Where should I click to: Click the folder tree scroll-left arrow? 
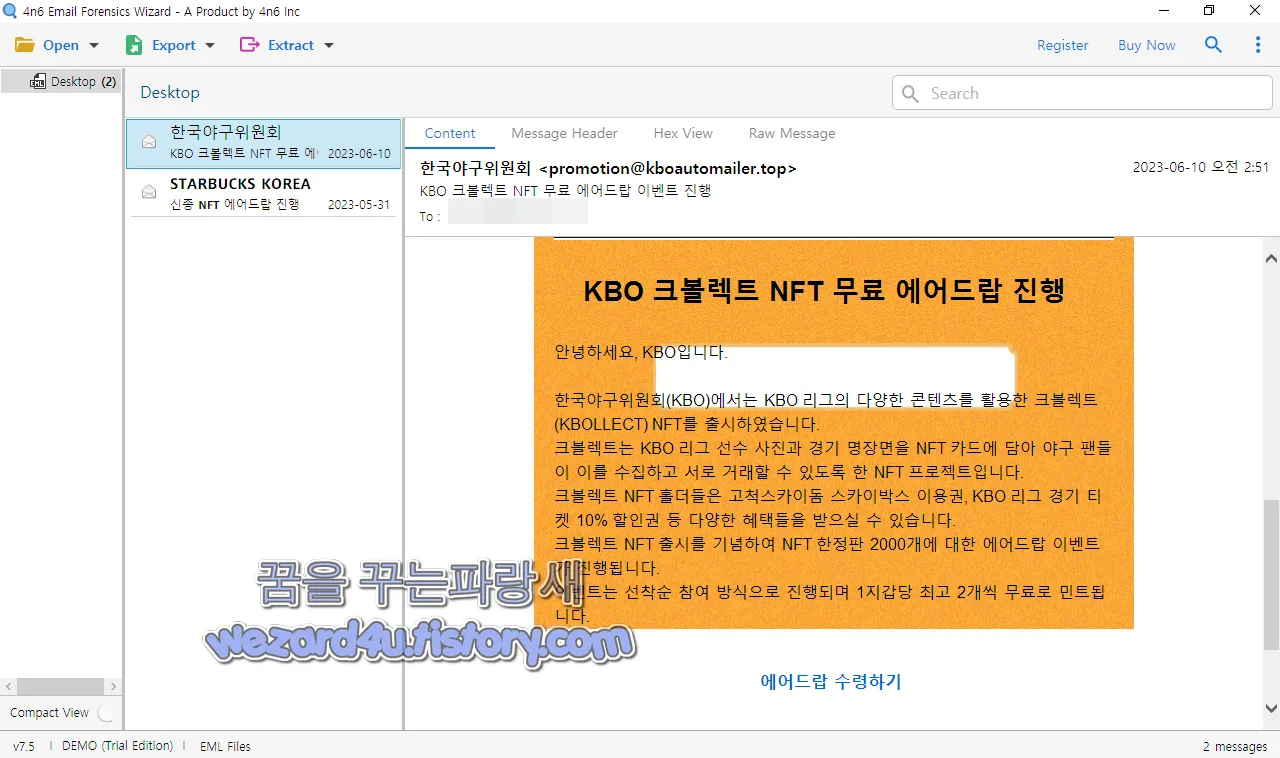[9, 687]
